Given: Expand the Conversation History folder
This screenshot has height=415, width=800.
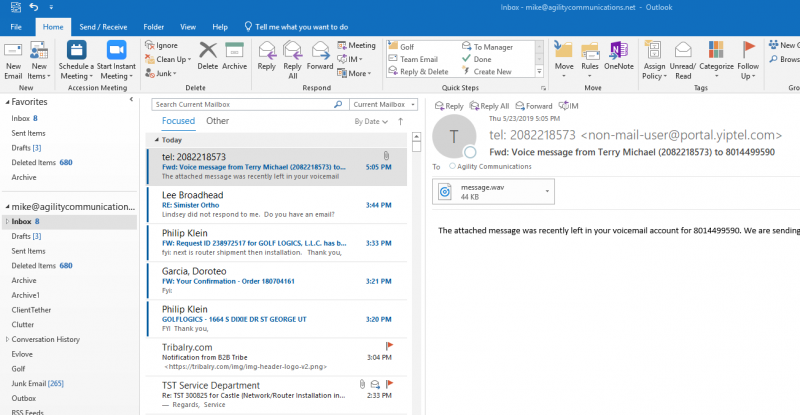Looking at the screenshot, I should pyautogui.click(x=7, y=339).
